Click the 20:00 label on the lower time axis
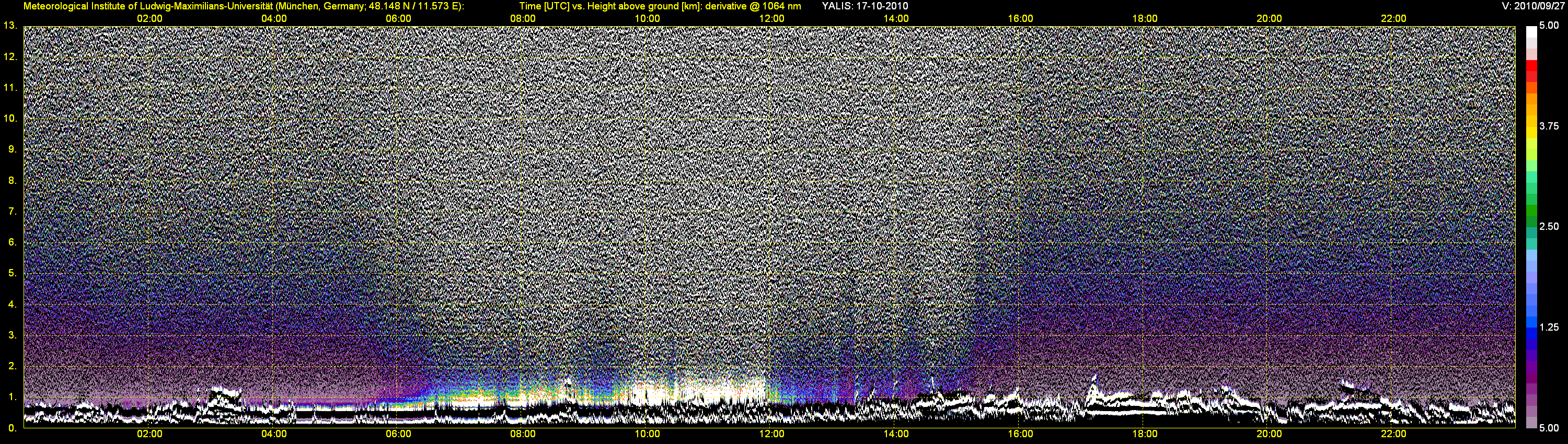 click(1269, 434)
